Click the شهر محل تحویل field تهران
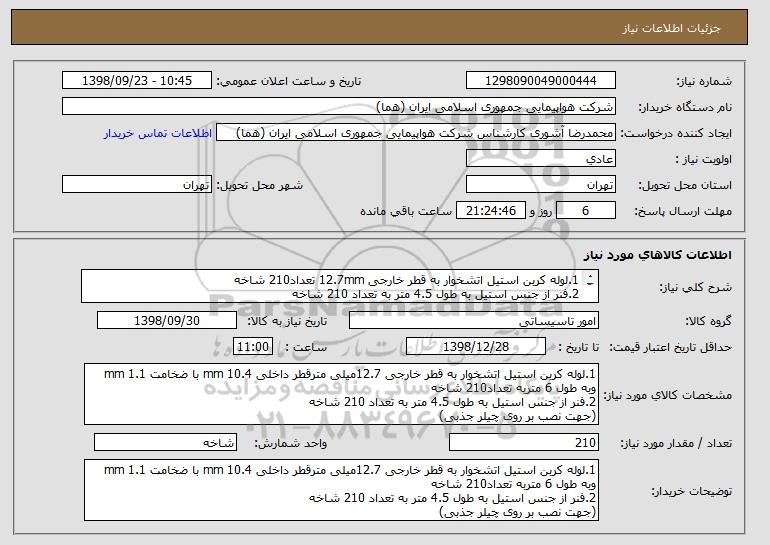Viewport: 770px width, 545px height. (137, 185)
